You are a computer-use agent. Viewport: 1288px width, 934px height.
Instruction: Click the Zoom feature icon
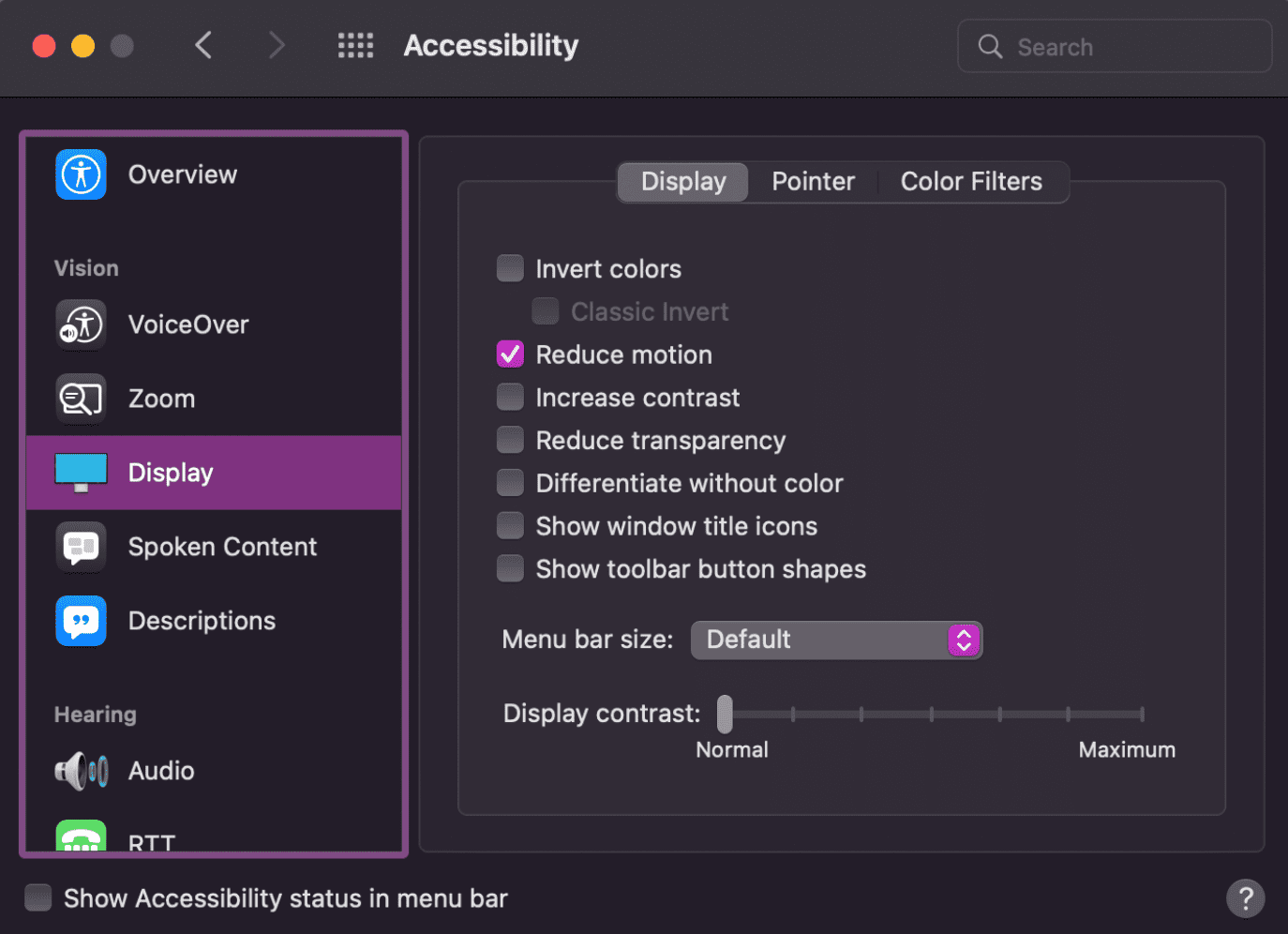[81, 399]
